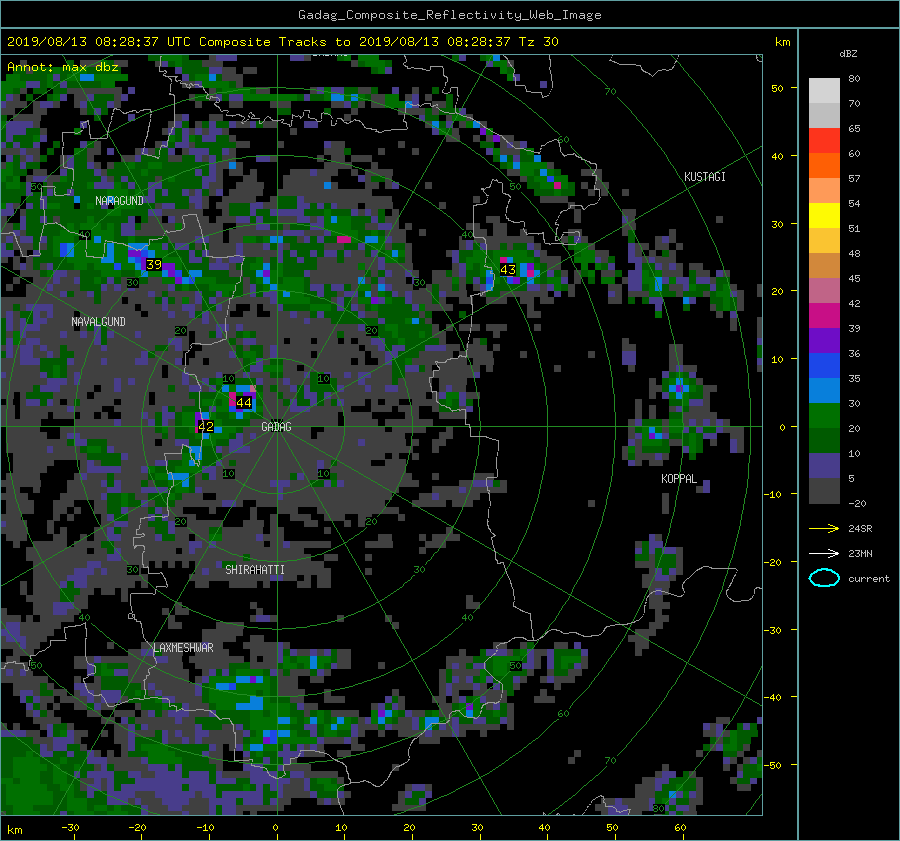Click the storm cell labeled 39

[x=154, y=265]
